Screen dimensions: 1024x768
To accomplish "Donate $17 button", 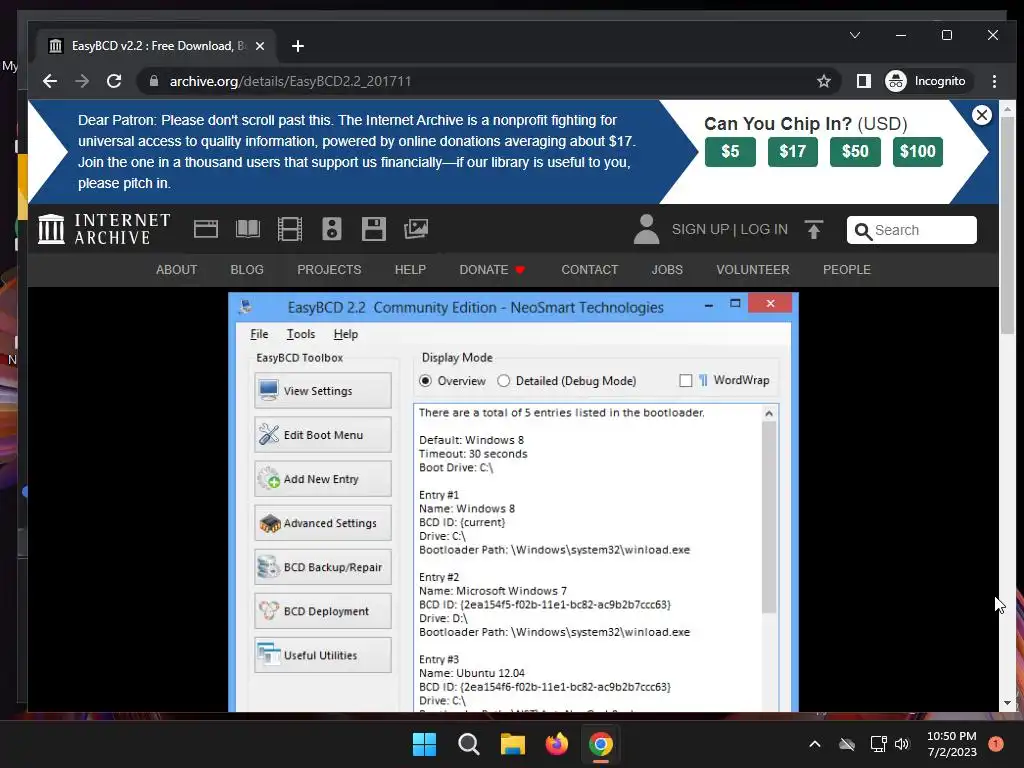I will [793, 152].
